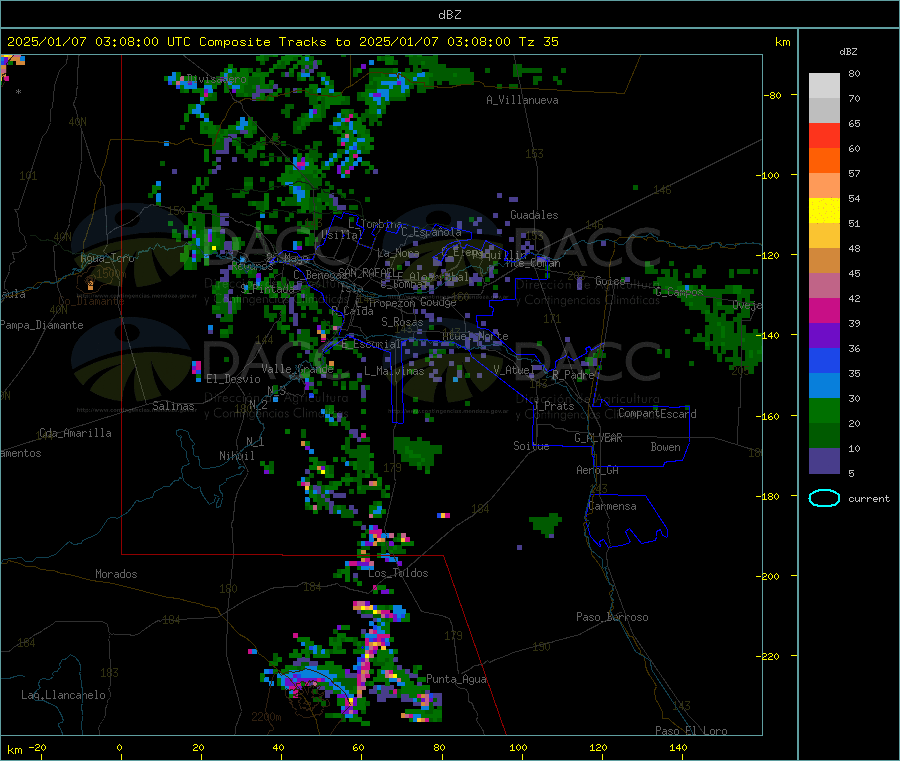Click the 2200m elevation label near the volcano
The image size is (900, 761).
[x=266, y=717]
